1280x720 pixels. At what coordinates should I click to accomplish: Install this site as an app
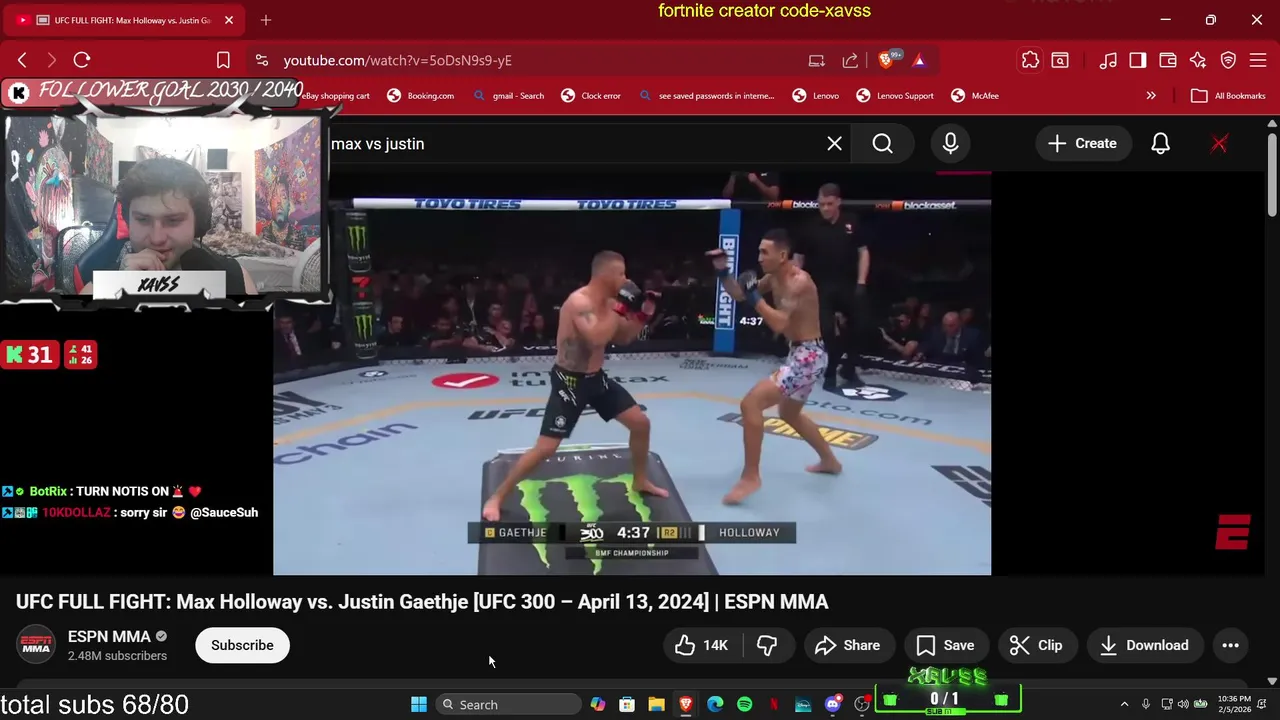pyautogui.click(x=817, y=60)
